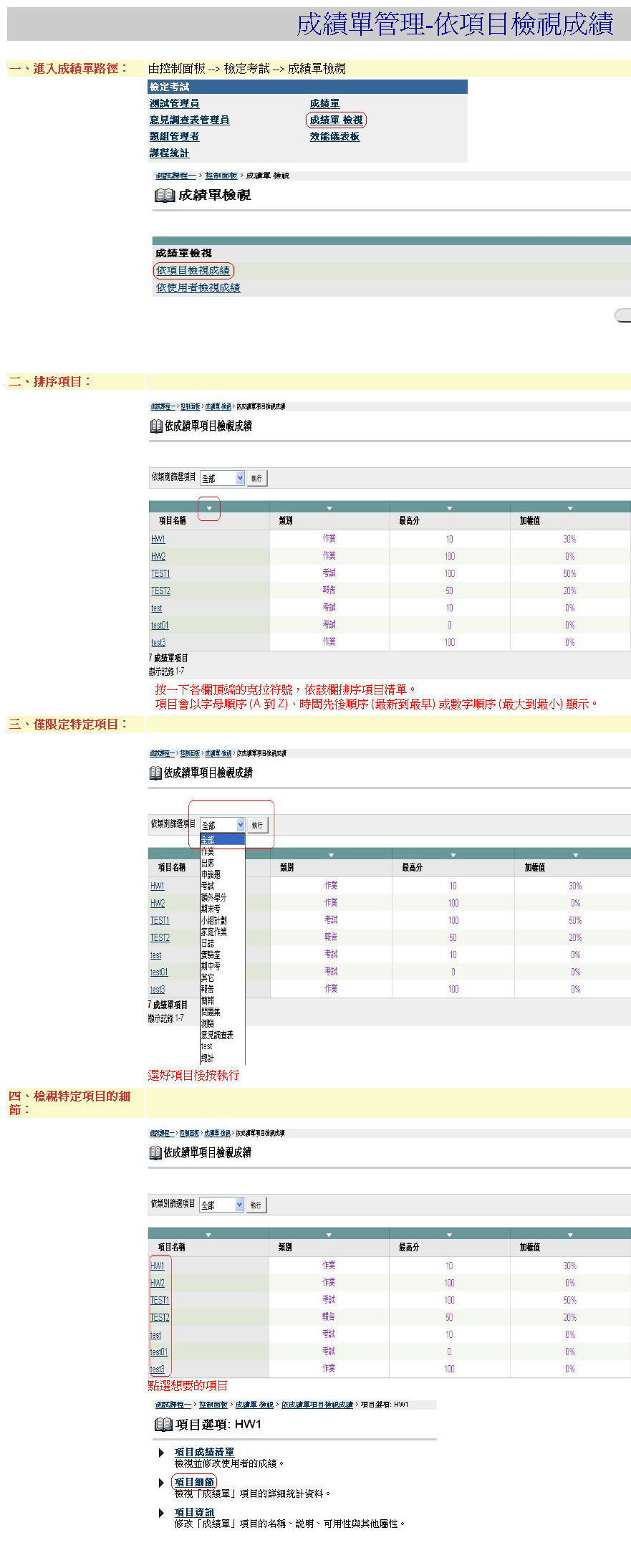Pick 申論題 in the open dropdown list
This screenshot has width=631, height=1568.
[211, 874]
